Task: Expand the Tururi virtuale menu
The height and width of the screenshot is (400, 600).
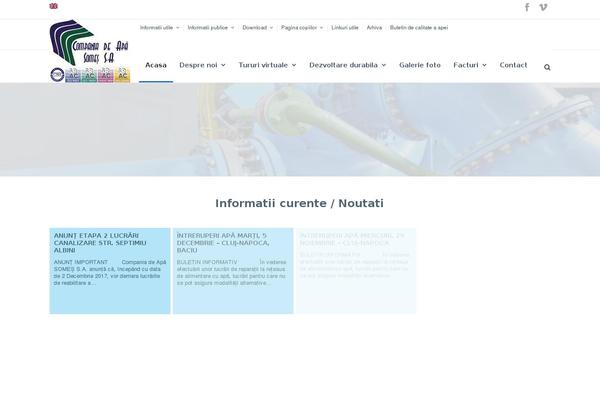Action: point(267,65)
